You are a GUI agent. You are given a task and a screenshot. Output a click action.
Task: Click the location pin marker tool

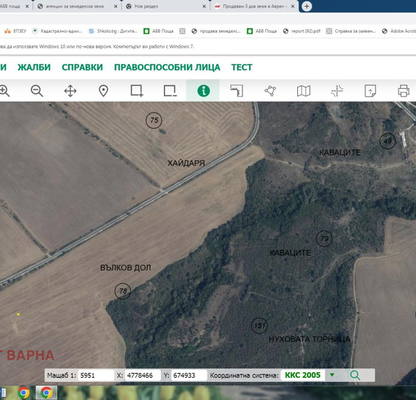pyautogui.click(x=103, y=91)
